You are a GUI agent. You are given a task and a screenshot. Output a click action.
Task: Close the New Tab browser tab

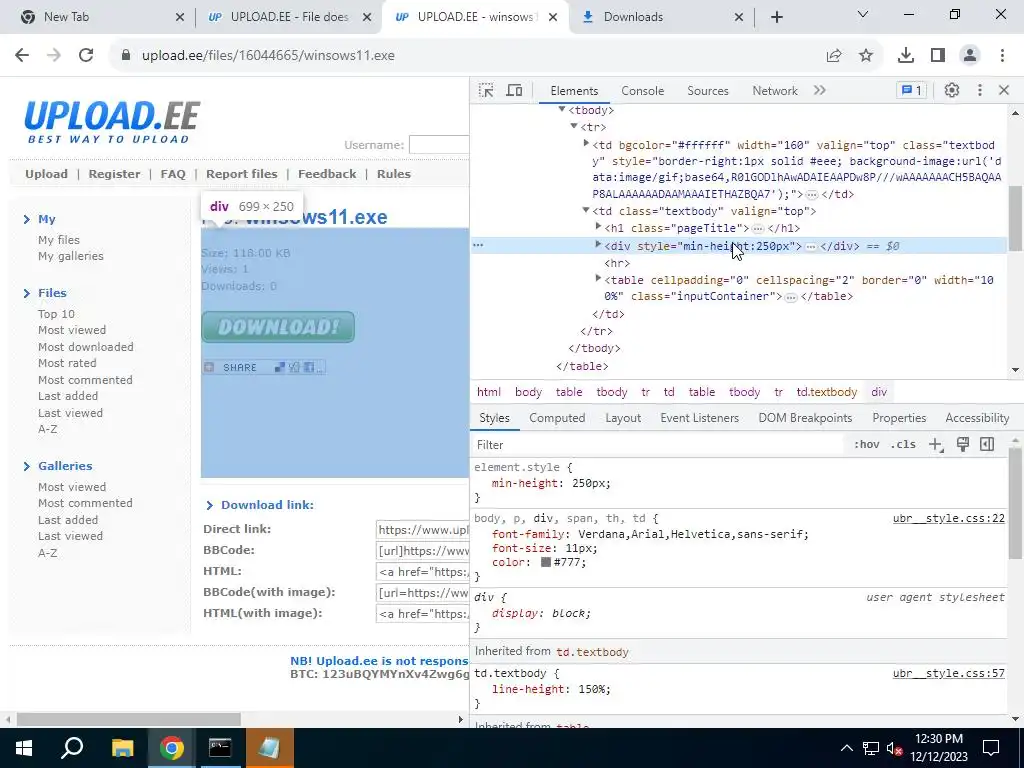click(180, 17)
